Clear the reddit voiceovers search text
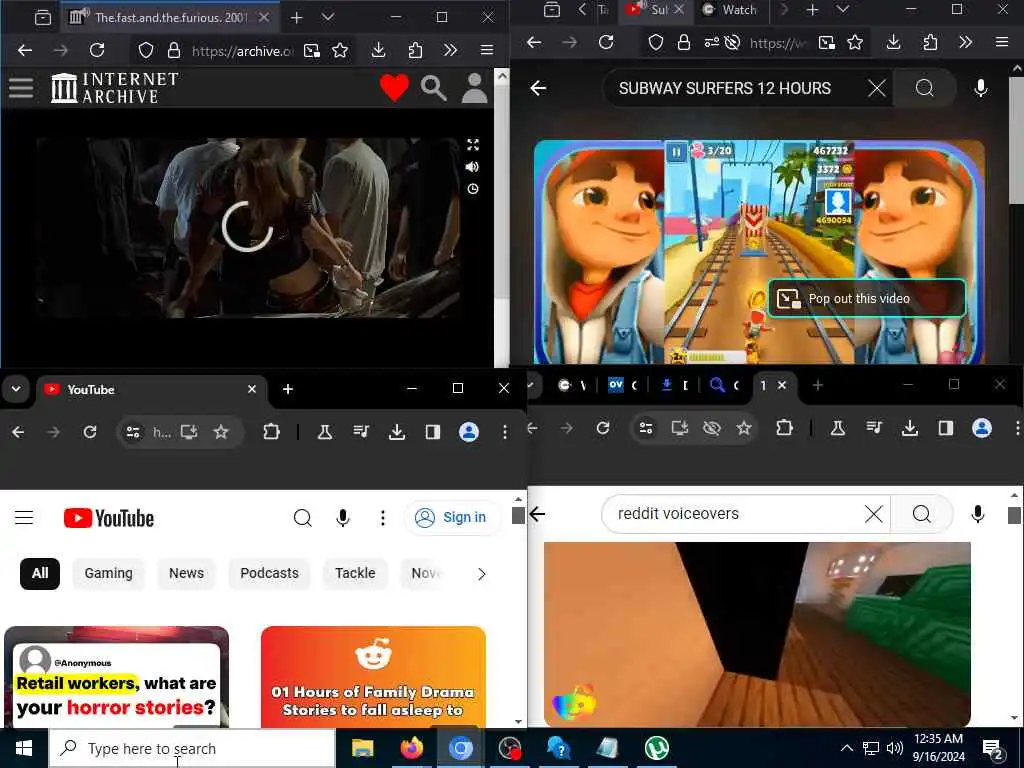 pyautogui.click(x=873, y=514)
